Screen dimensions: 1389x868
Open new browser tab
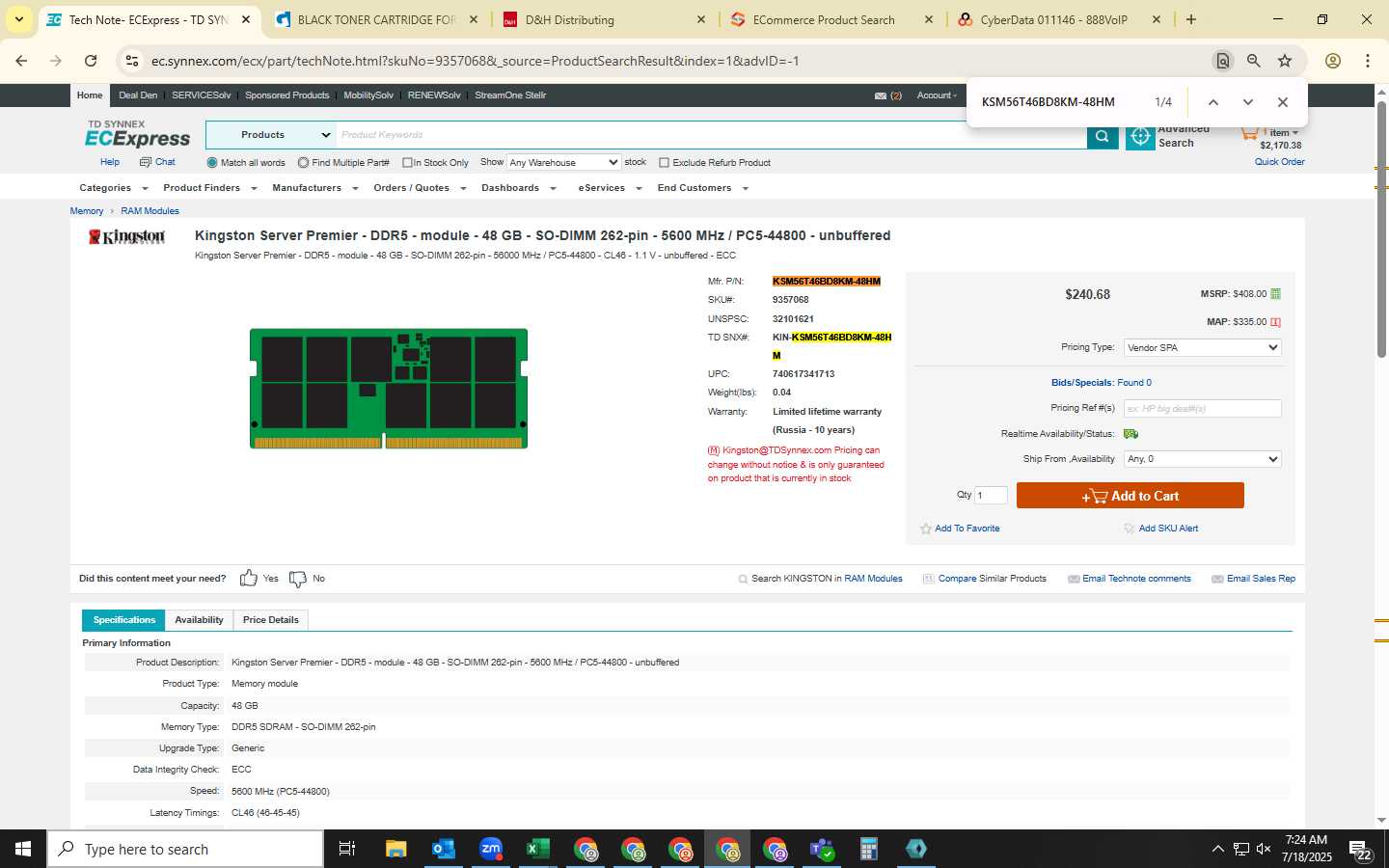click(1191, 19)
